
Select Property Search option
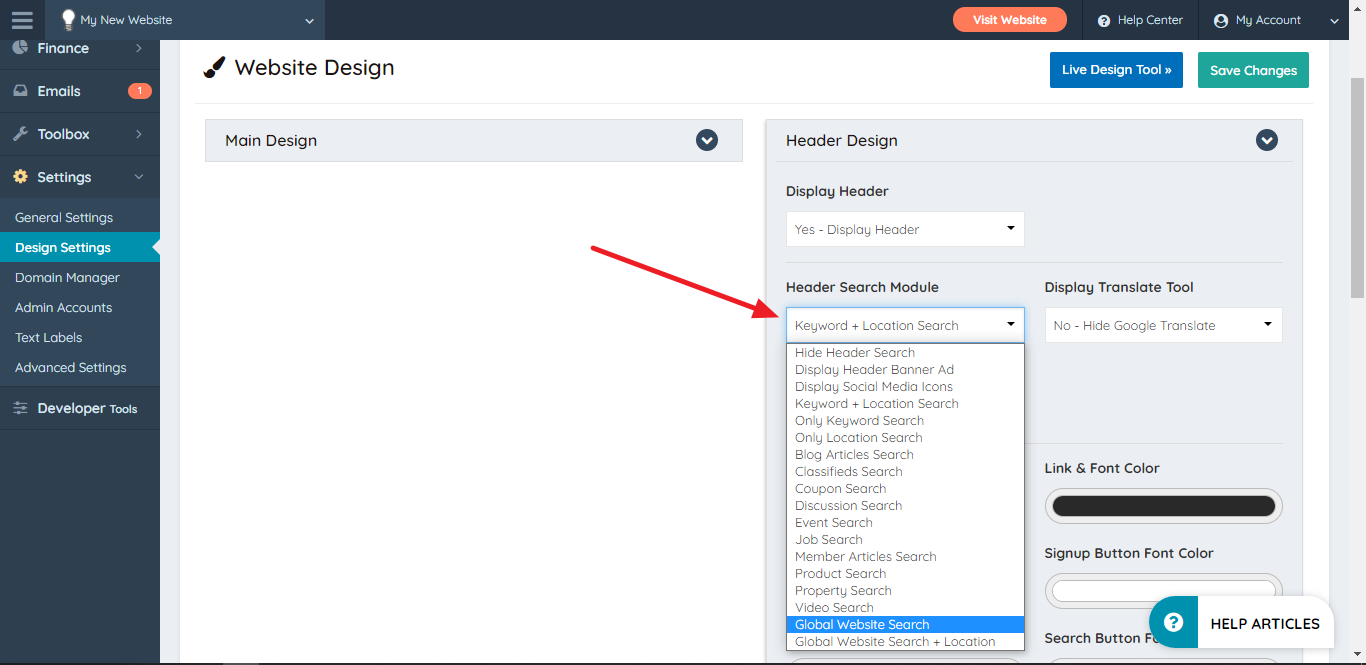coord(905,590)
